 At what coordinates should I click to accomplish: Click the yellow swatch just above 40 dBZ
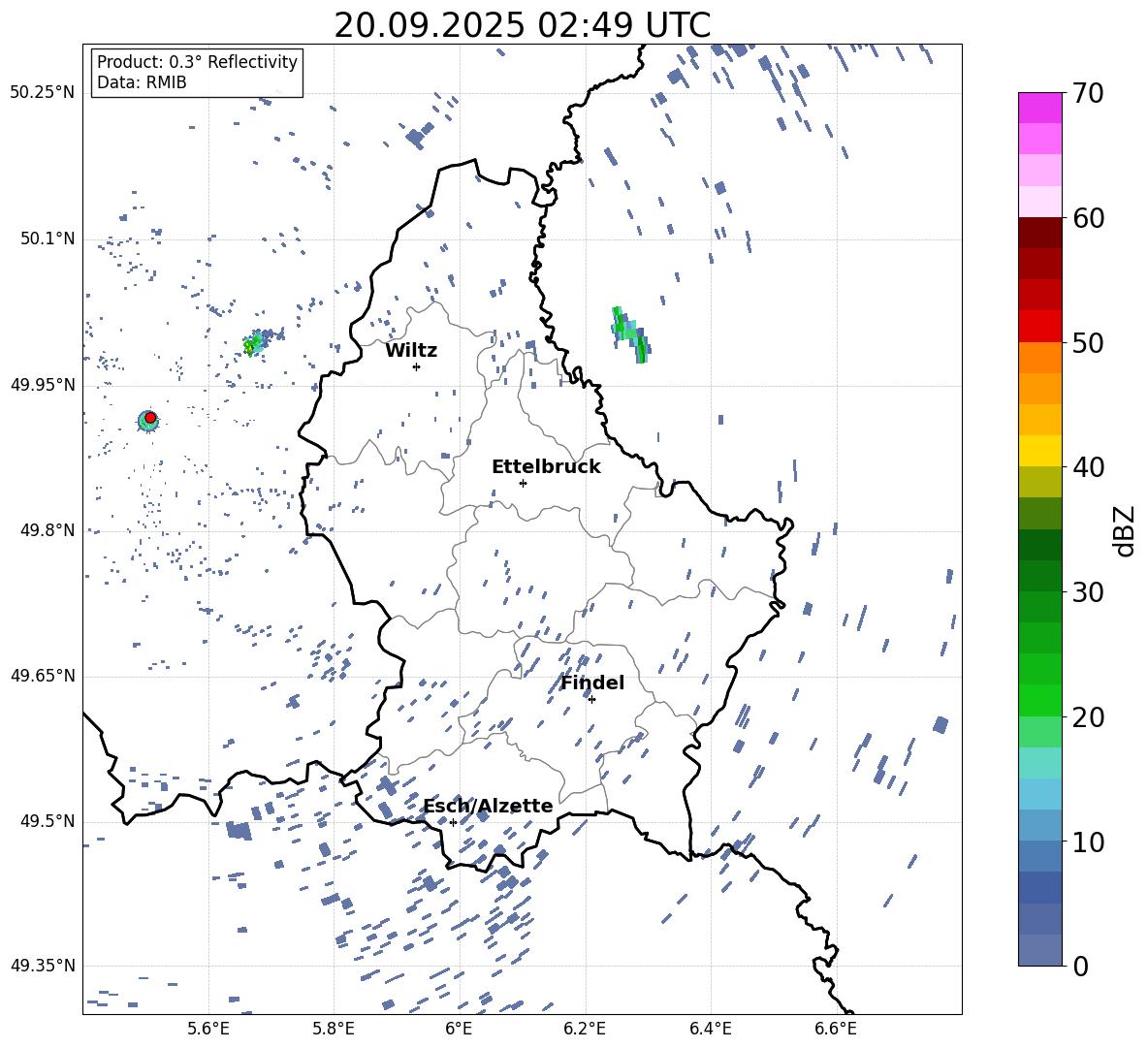click(x=1039, y=451)
